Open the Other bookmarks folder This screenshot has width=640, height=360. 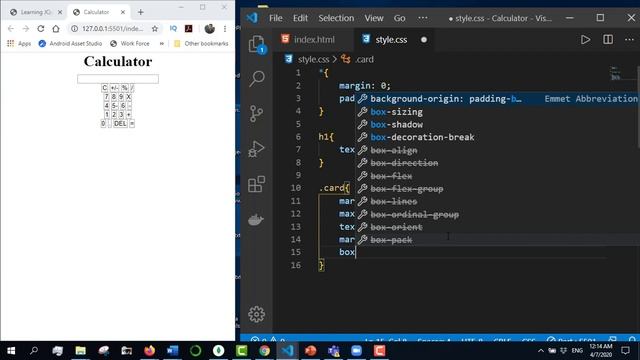click(201, 43)
